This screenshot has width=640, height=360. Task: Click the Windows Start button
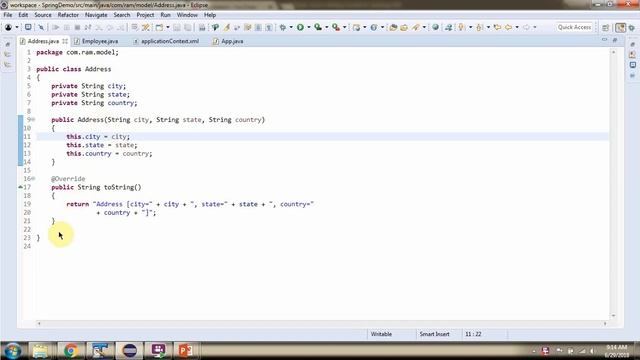coord(12,351)
